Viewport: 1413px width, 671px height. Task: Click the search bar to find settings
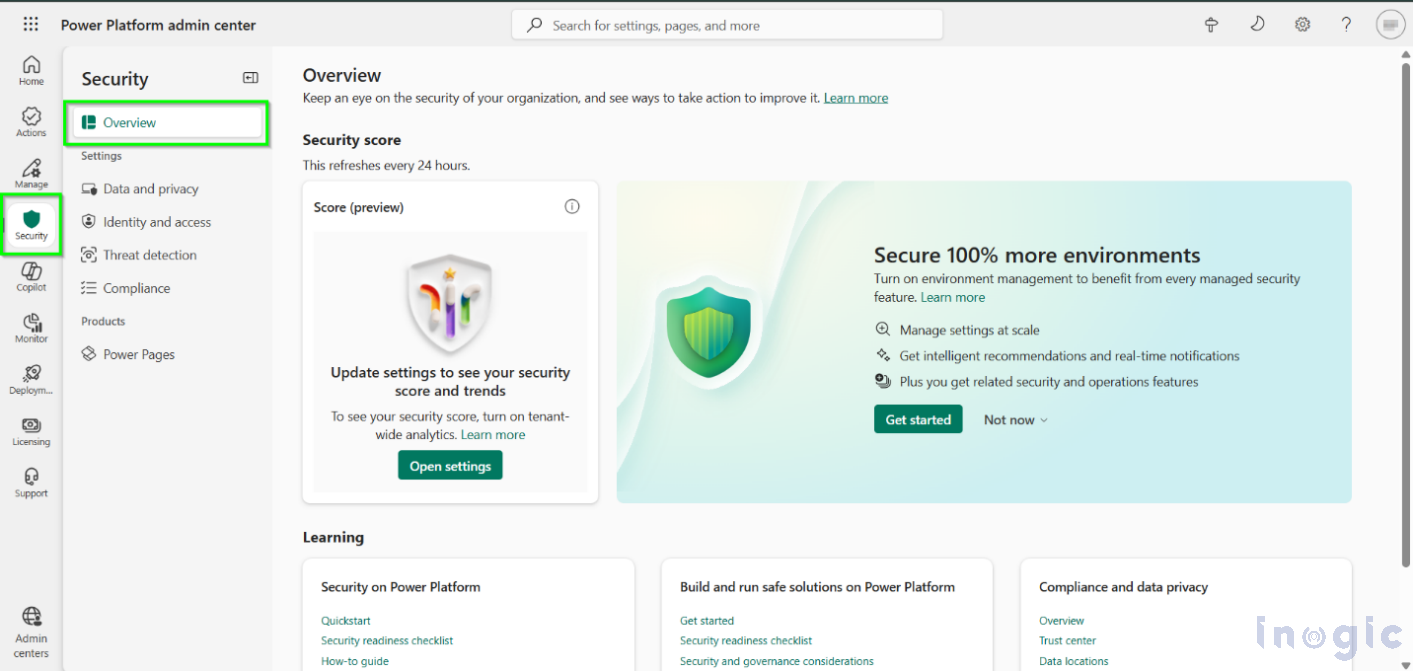click(x=727, y=23)
